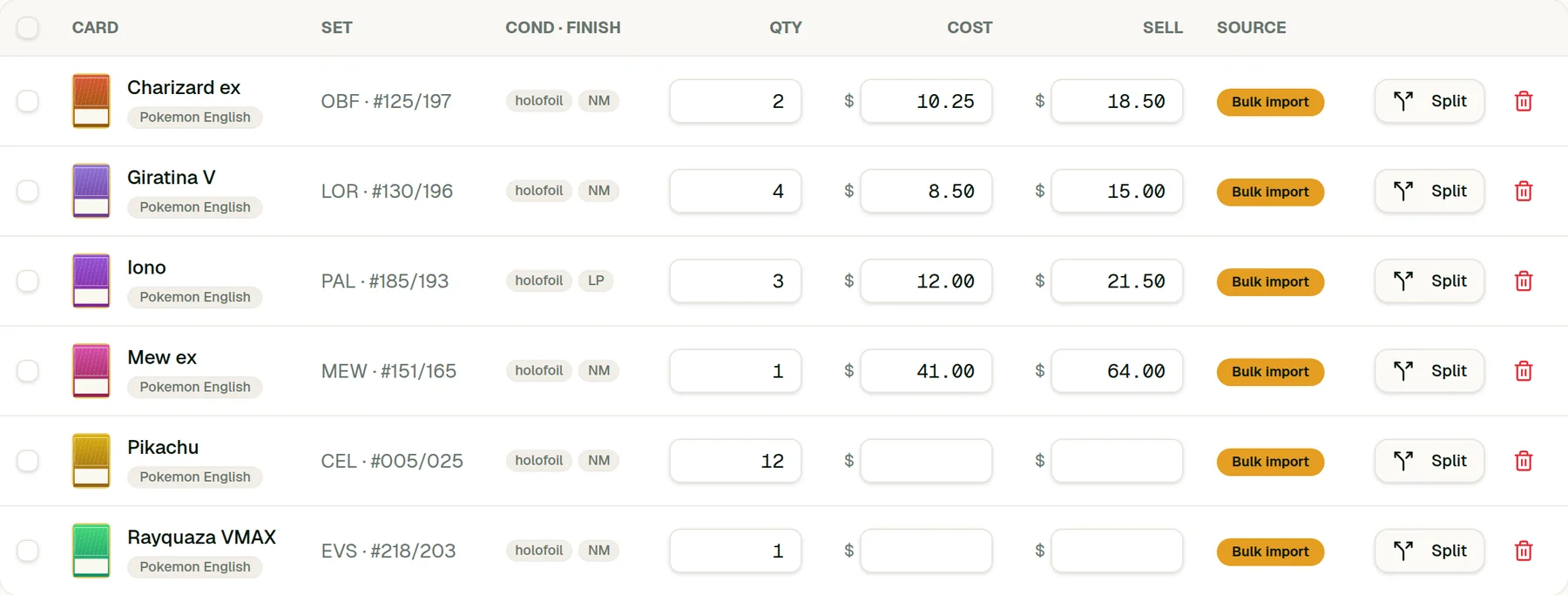Select the Rayquaza VMAX row checkbox

click(x=28, y=551)
